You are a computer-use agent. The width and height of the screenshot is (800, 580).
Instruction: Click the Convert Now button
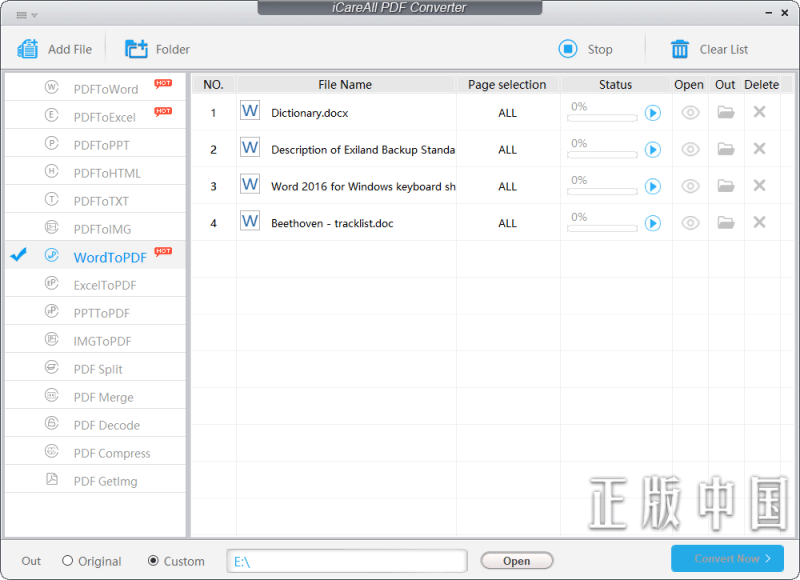pyautogui.click(x=727, y=559)
